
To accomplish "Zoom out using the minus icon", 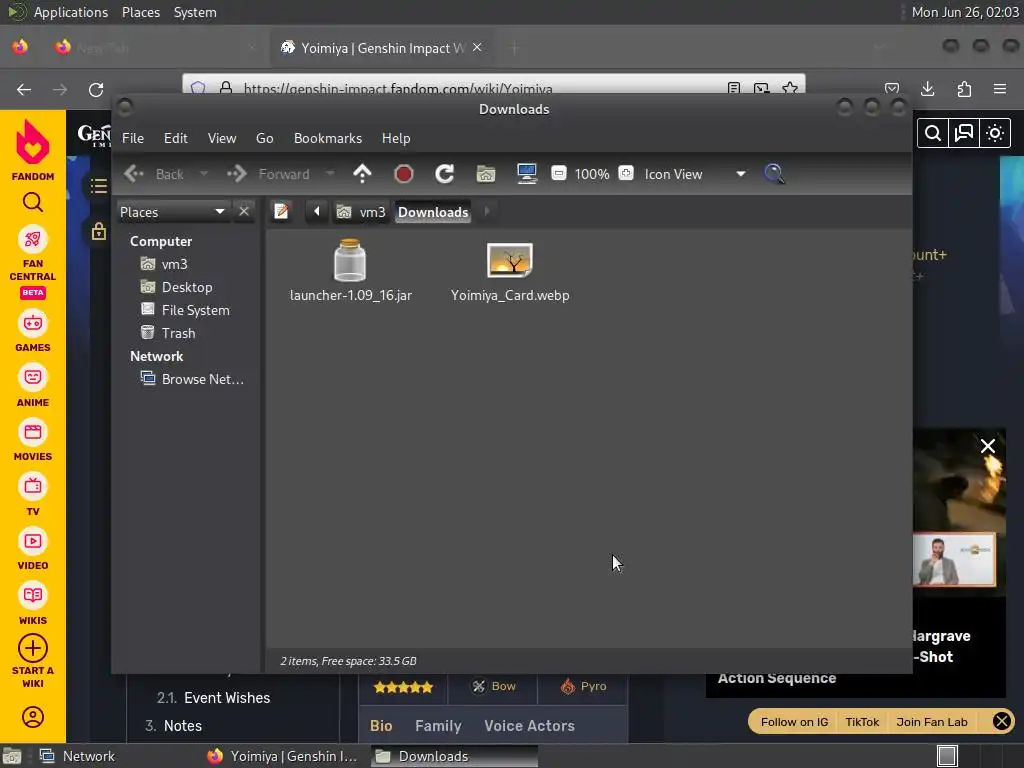I will (558, 173).
